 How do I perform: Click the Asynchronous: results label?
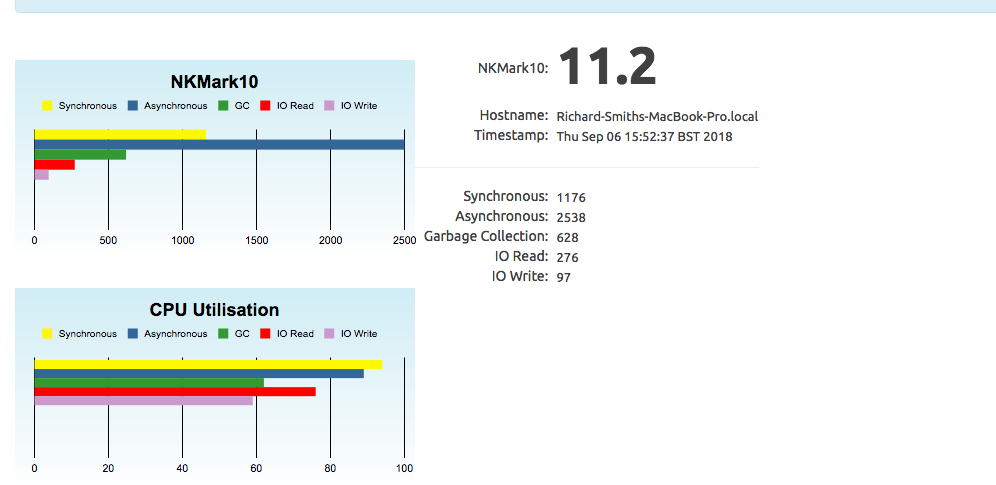[502, 216]
